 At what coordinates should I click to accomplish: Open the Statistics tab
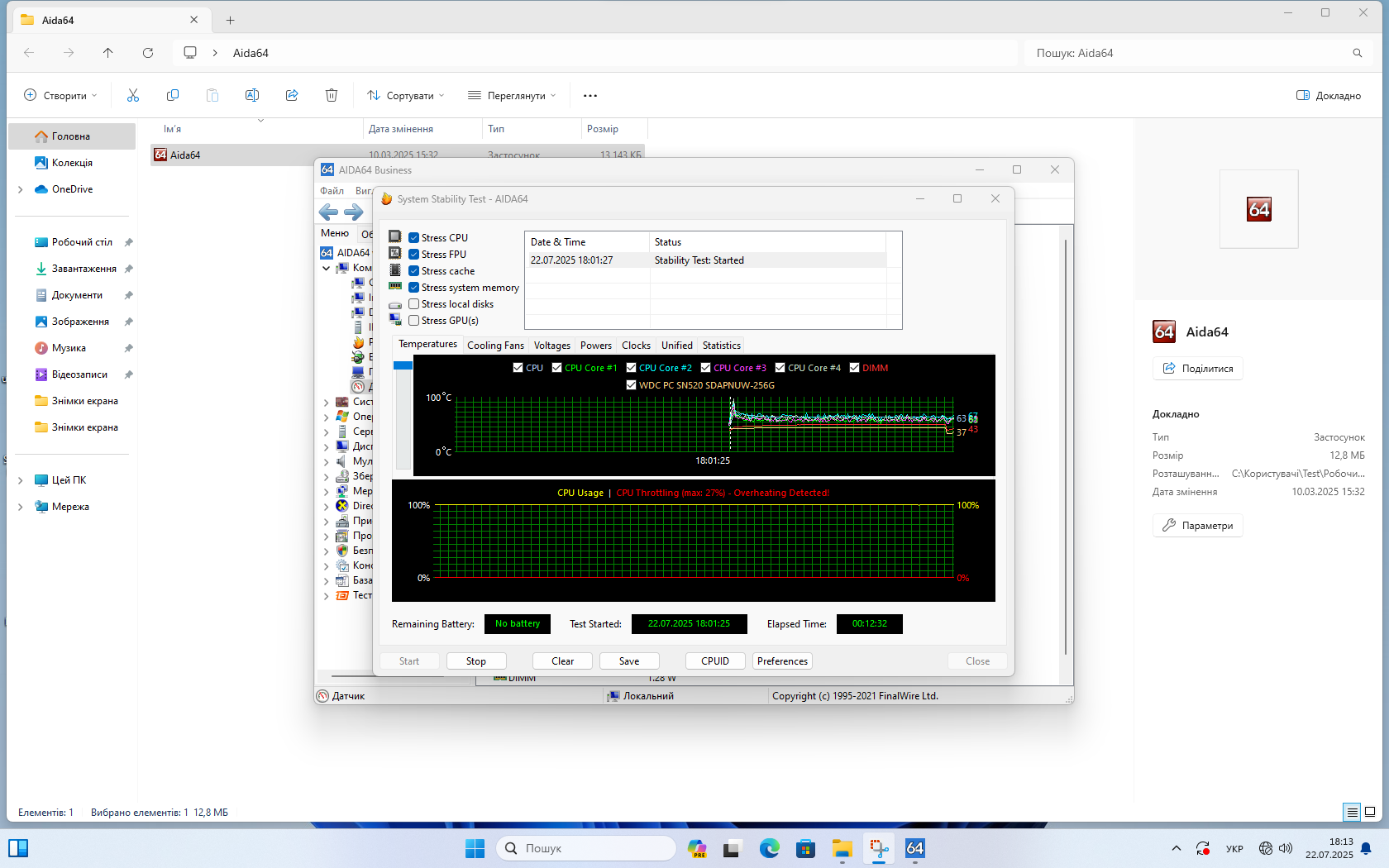(x=721, y=346)
